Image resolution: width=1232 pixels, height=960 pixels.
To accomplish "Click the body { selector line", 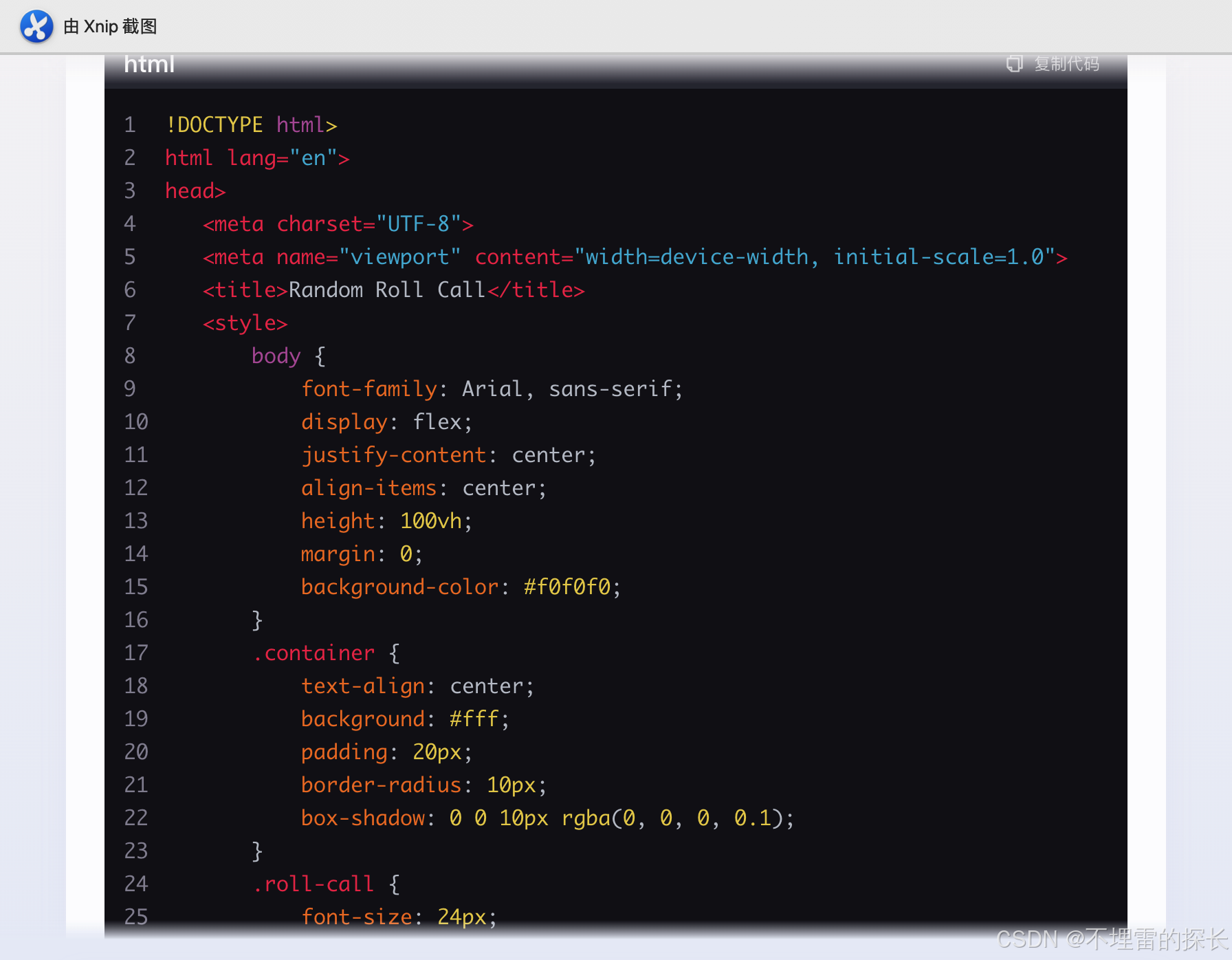I will tap(289, 356).
